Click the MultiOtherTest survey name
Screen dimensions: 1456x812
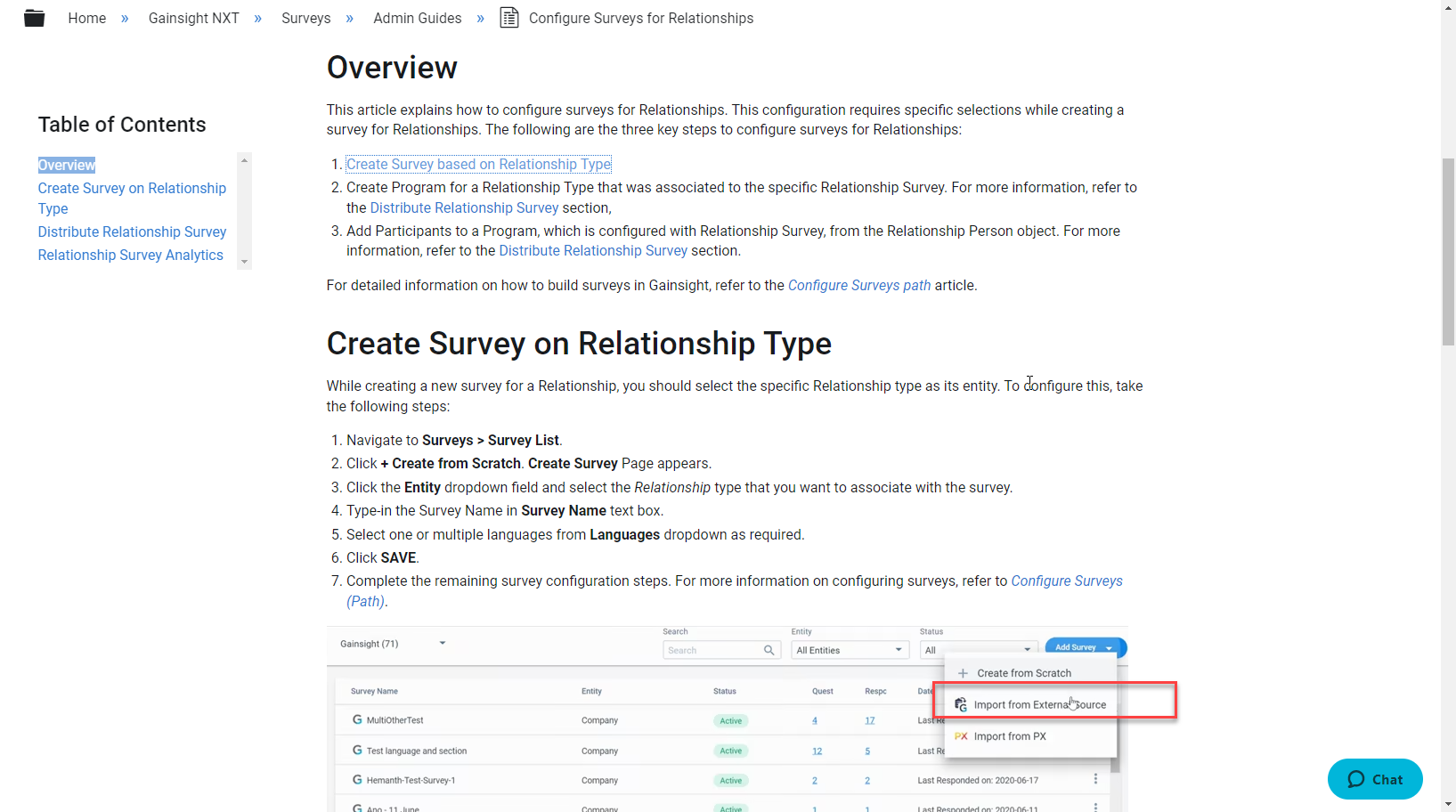click(395, 720)
